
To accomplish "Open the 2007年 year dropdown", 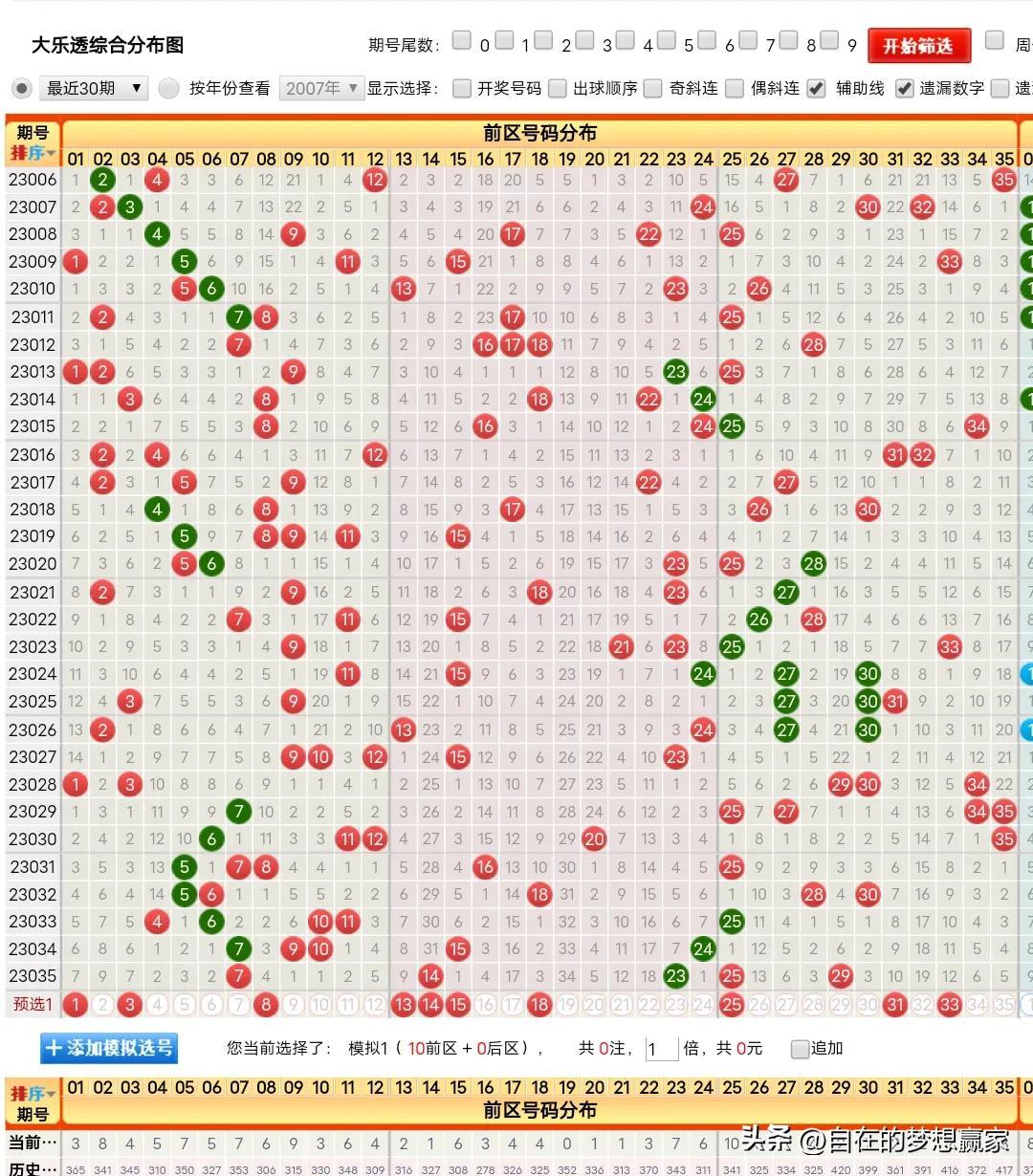I will tap(321, 88).
